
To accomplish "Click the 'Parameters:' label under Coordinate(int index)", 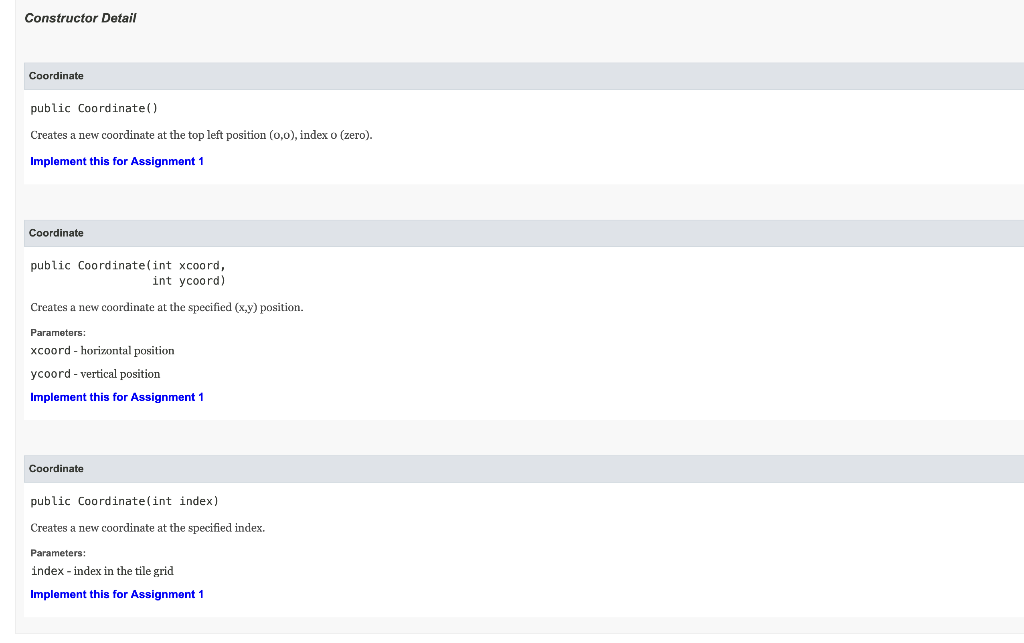I will [x=57, y=552].
